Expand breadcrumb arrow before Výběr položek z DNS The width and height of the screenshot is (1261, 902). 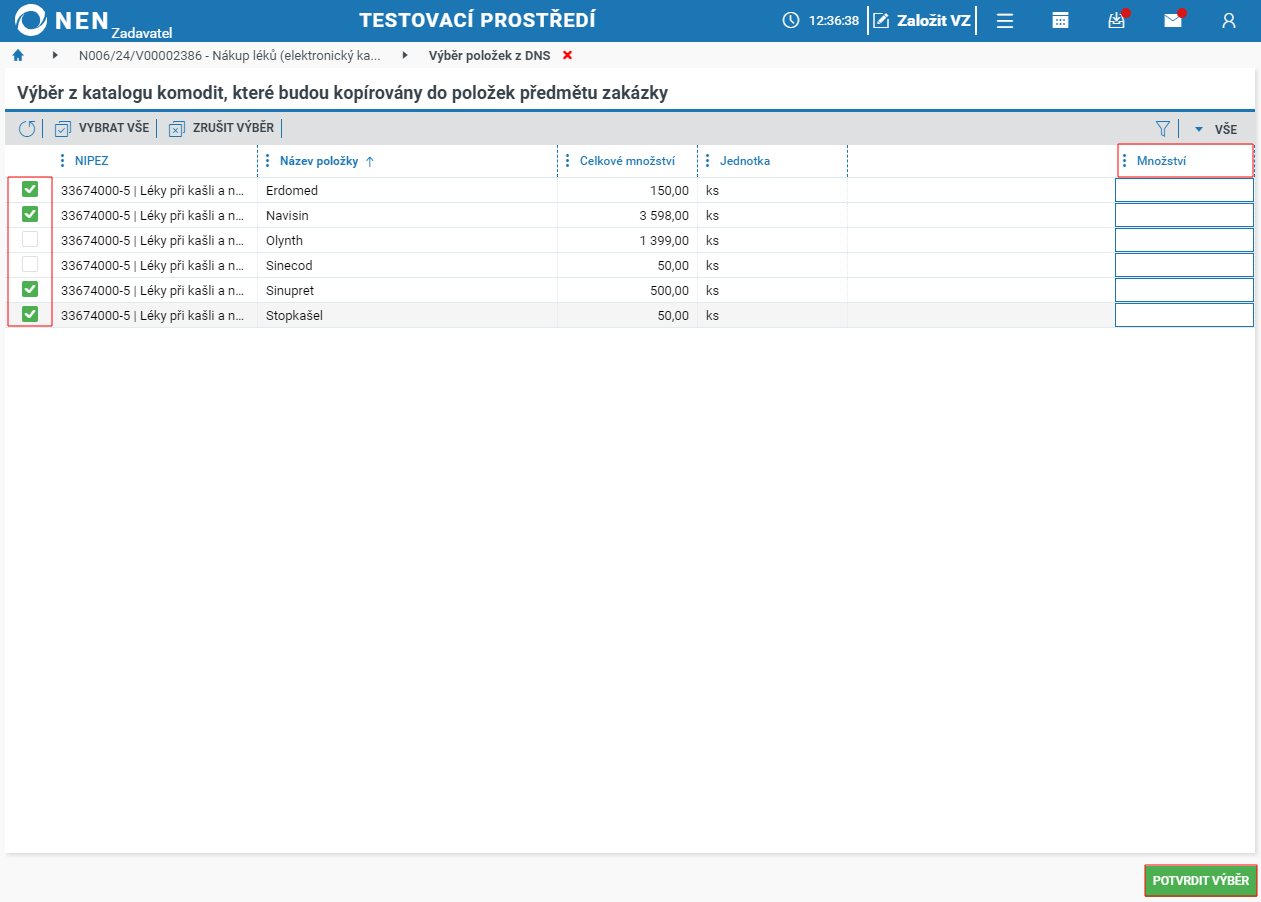coord(405,55)
